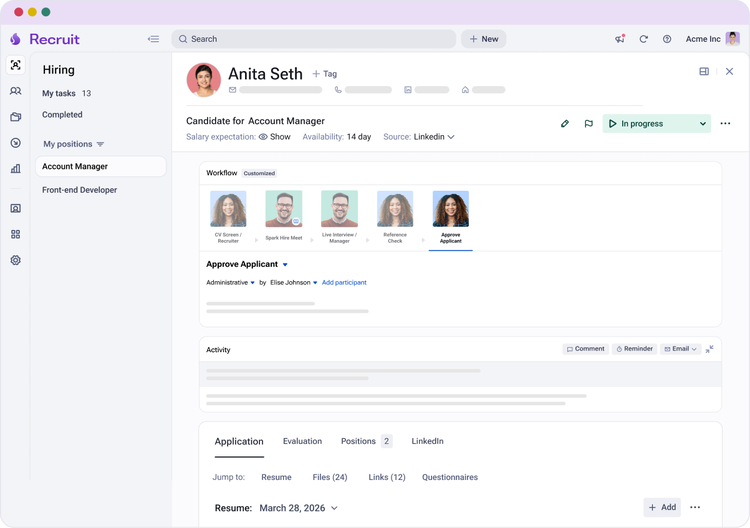750x528 pixels.
Task: Jump to Resume link
Action: (276, 477)
